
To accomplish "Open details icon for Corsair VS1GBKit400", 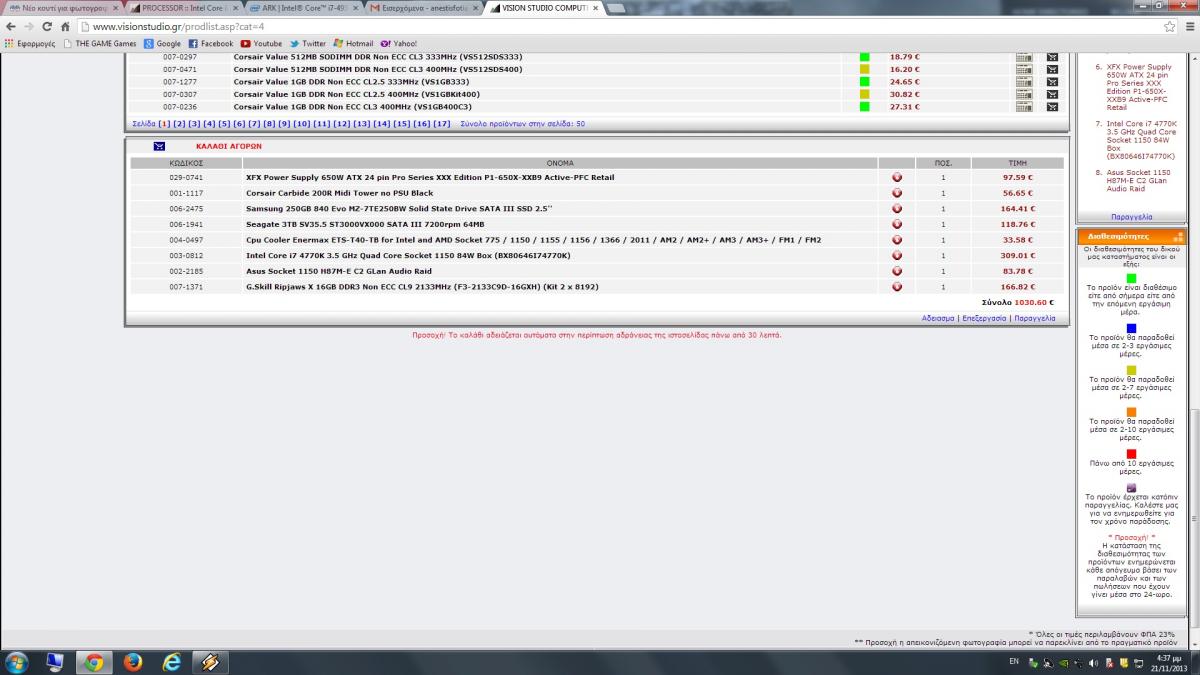I will (x=1023, y=94).
